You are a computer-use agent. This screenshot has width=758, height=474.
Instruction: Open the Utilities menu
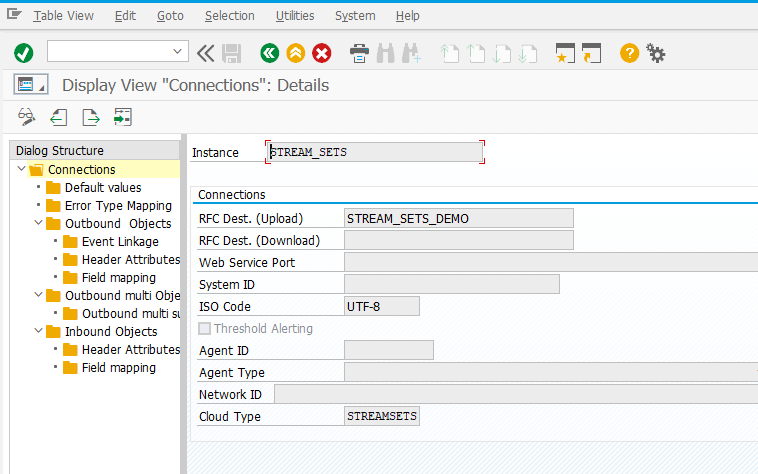click(294, 16)
